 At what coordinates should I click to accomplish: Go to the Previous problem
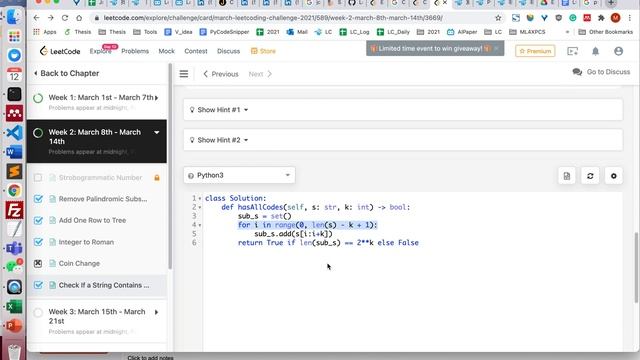[x=221, y=74]
